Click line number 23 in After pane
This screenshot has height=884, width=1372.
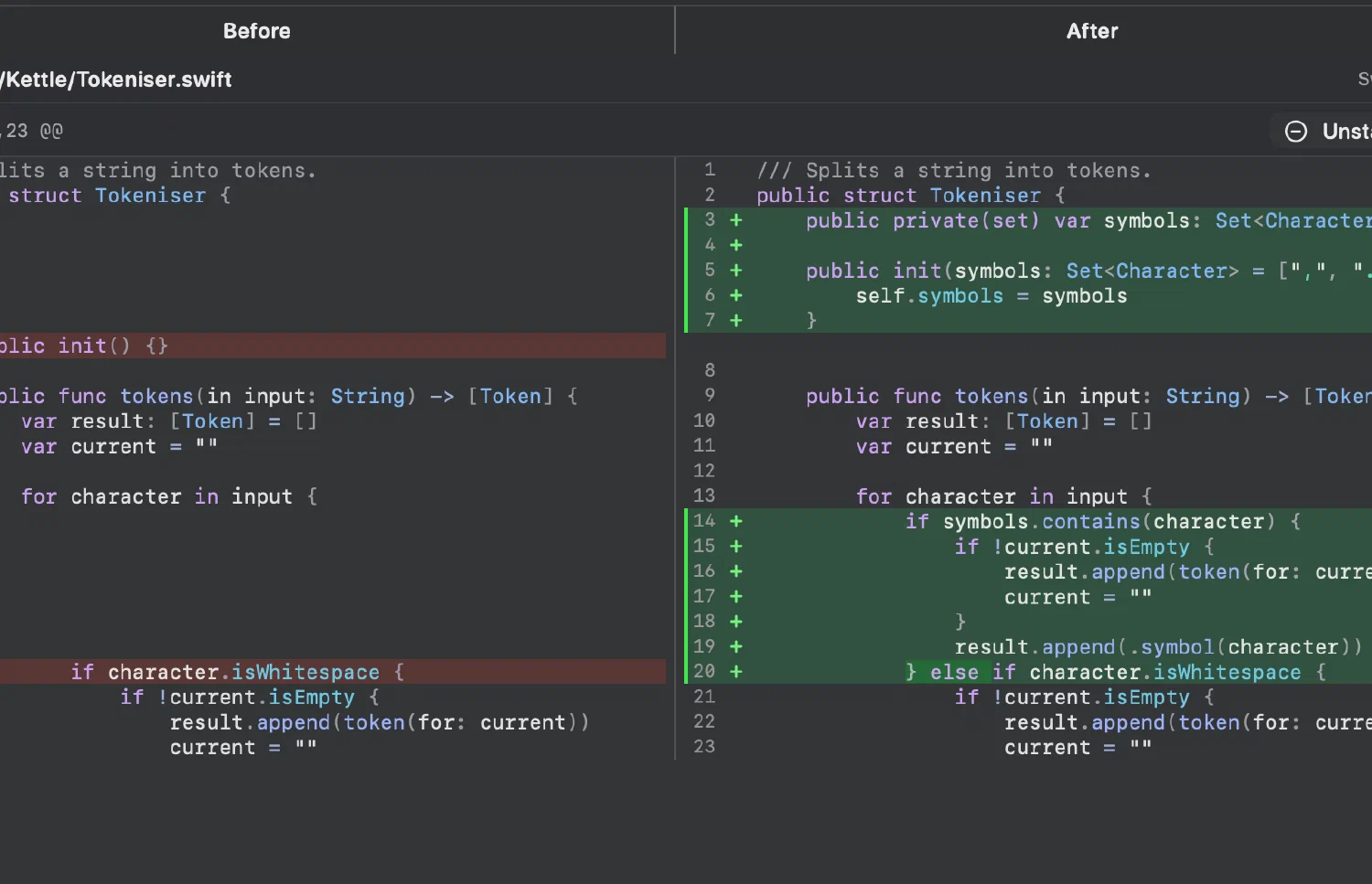[x=704, y=747]
